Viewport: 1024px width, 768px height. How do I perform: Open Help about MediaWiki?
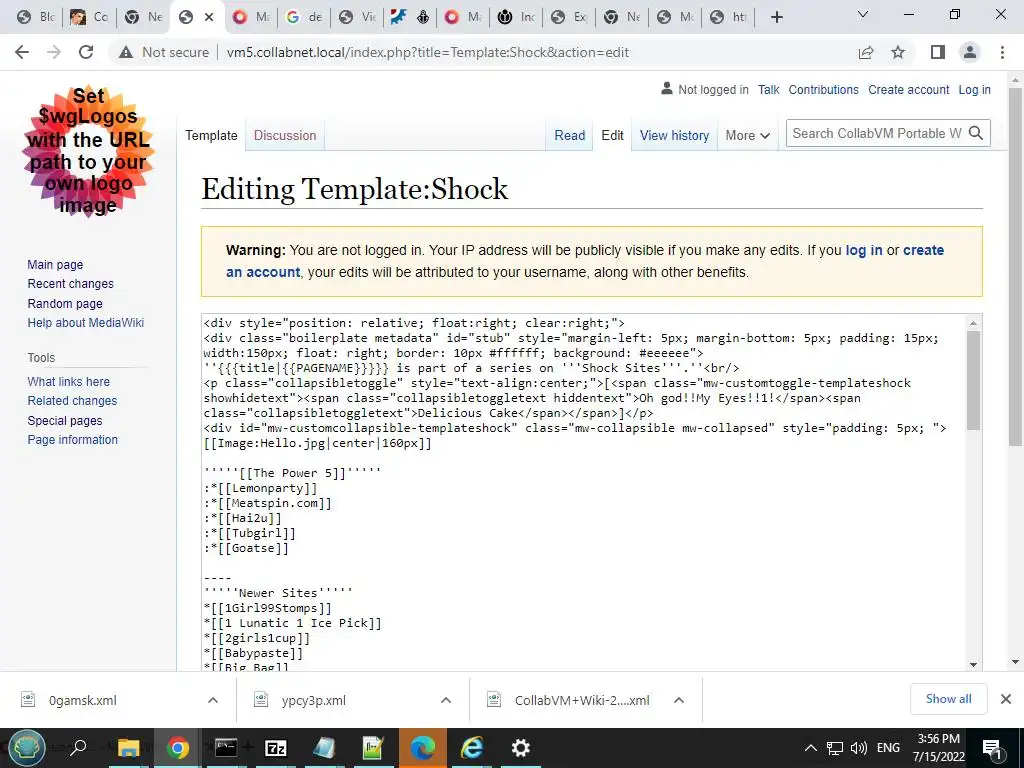86,323
